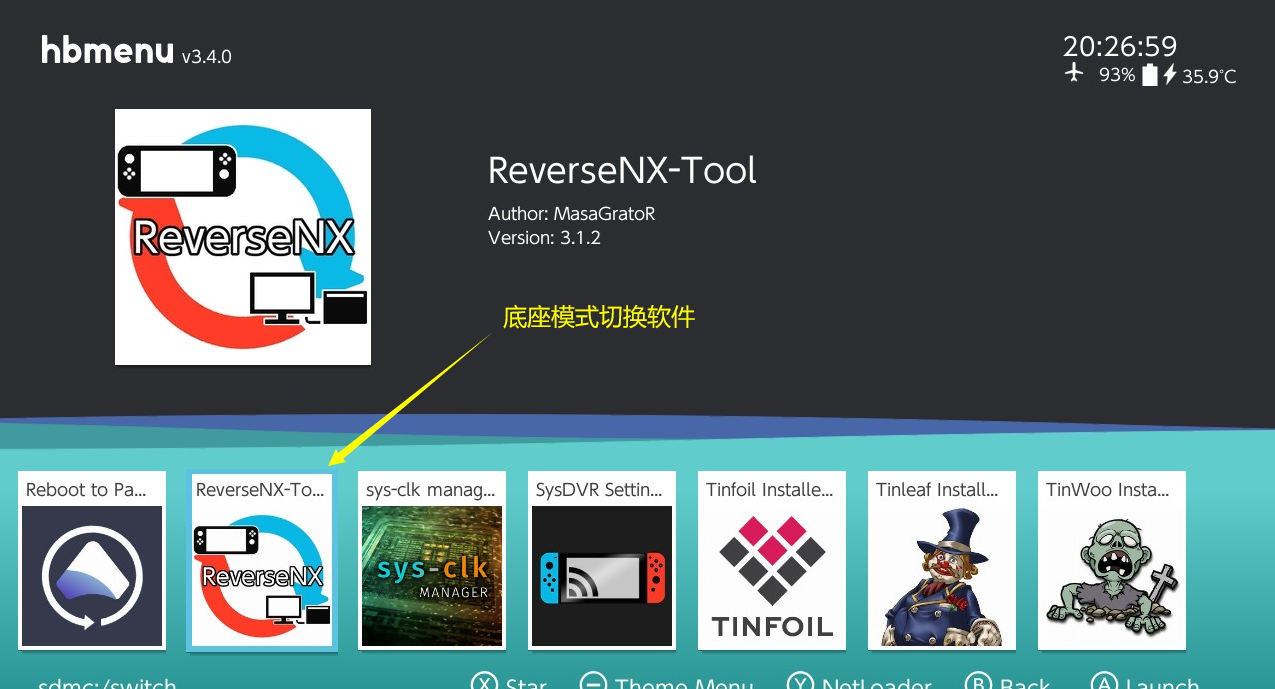Click the 20:26:59 clock
Image resolution: width=1275 pixels, height=689 pixels.
[1120, 46]
